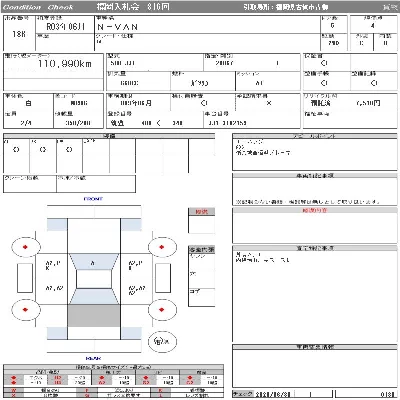Select the rear-left tire marker circle
This screenshot has width=400, height=400.
click(x=26, y=310)
